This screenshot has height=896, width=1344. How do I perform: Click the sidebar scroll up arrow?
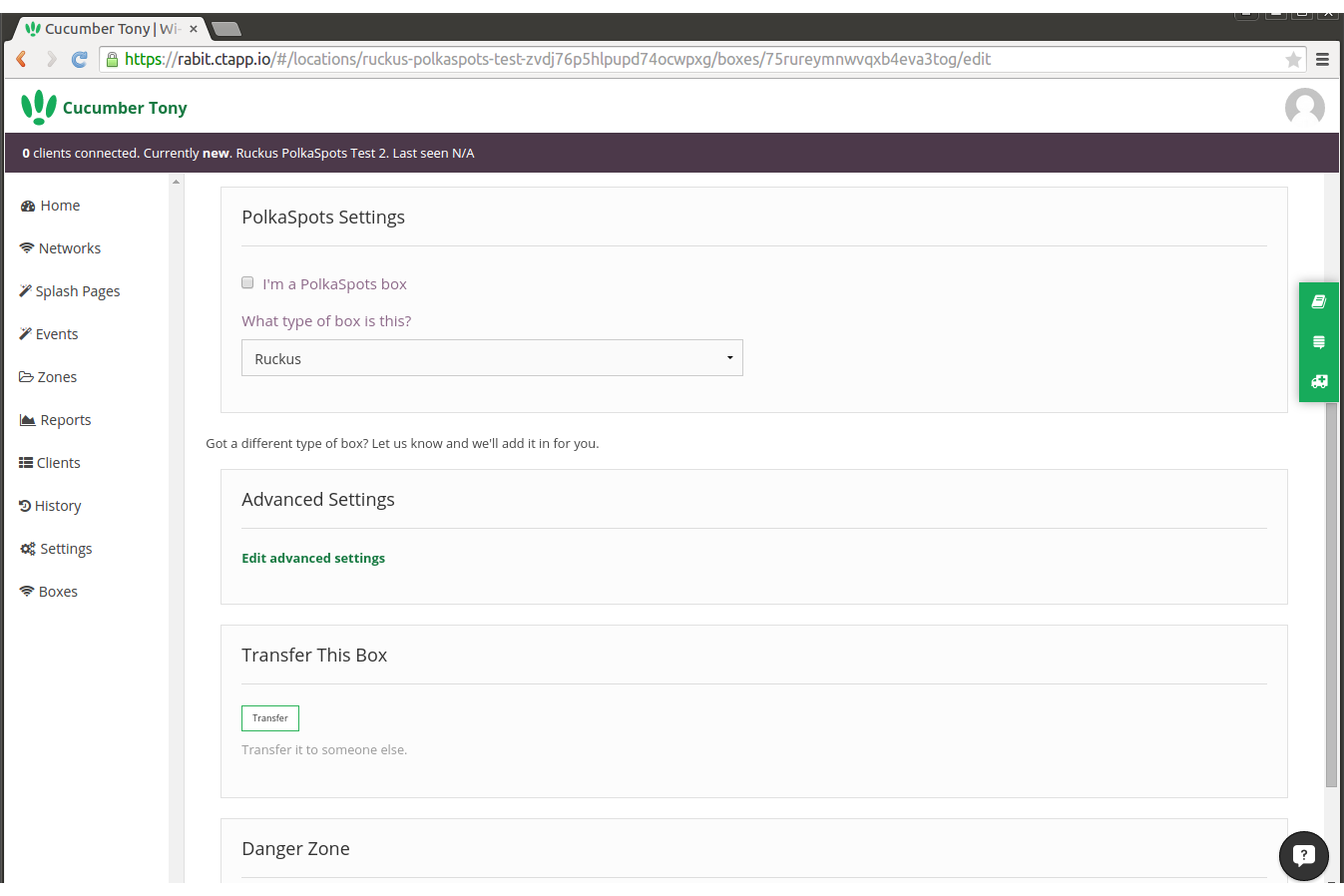(177, 182)
